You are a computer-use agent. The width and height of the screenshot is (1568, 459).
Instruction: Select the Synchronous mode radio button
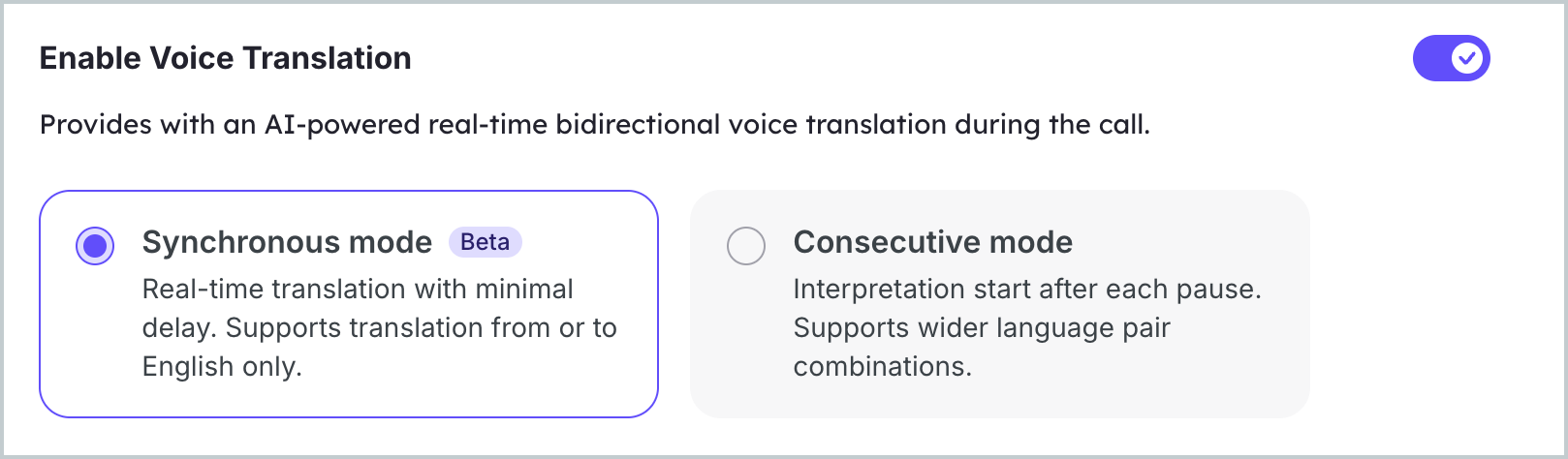(x=95, y=246)
